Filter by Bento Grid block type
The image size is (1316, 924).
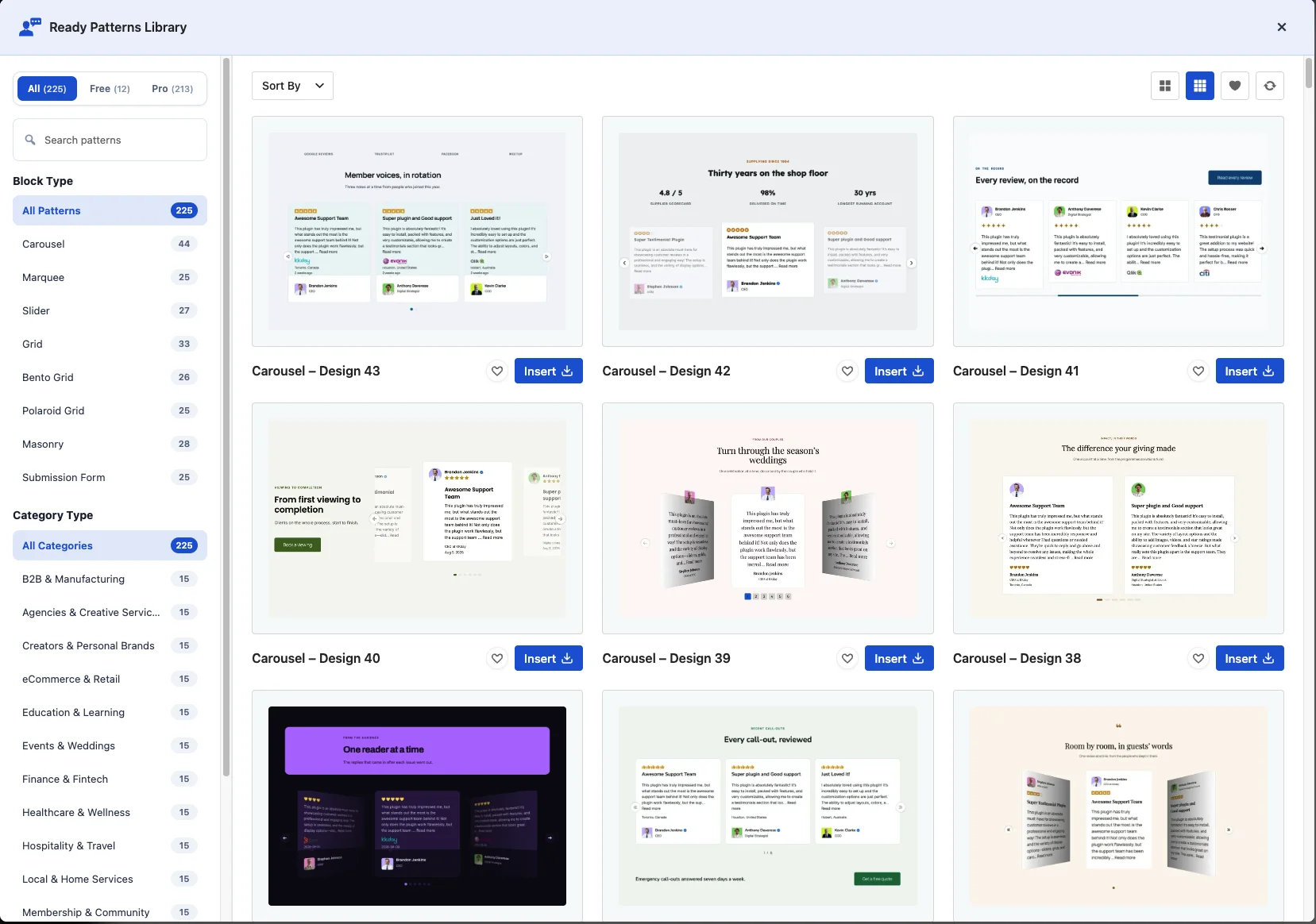point(110,377)
